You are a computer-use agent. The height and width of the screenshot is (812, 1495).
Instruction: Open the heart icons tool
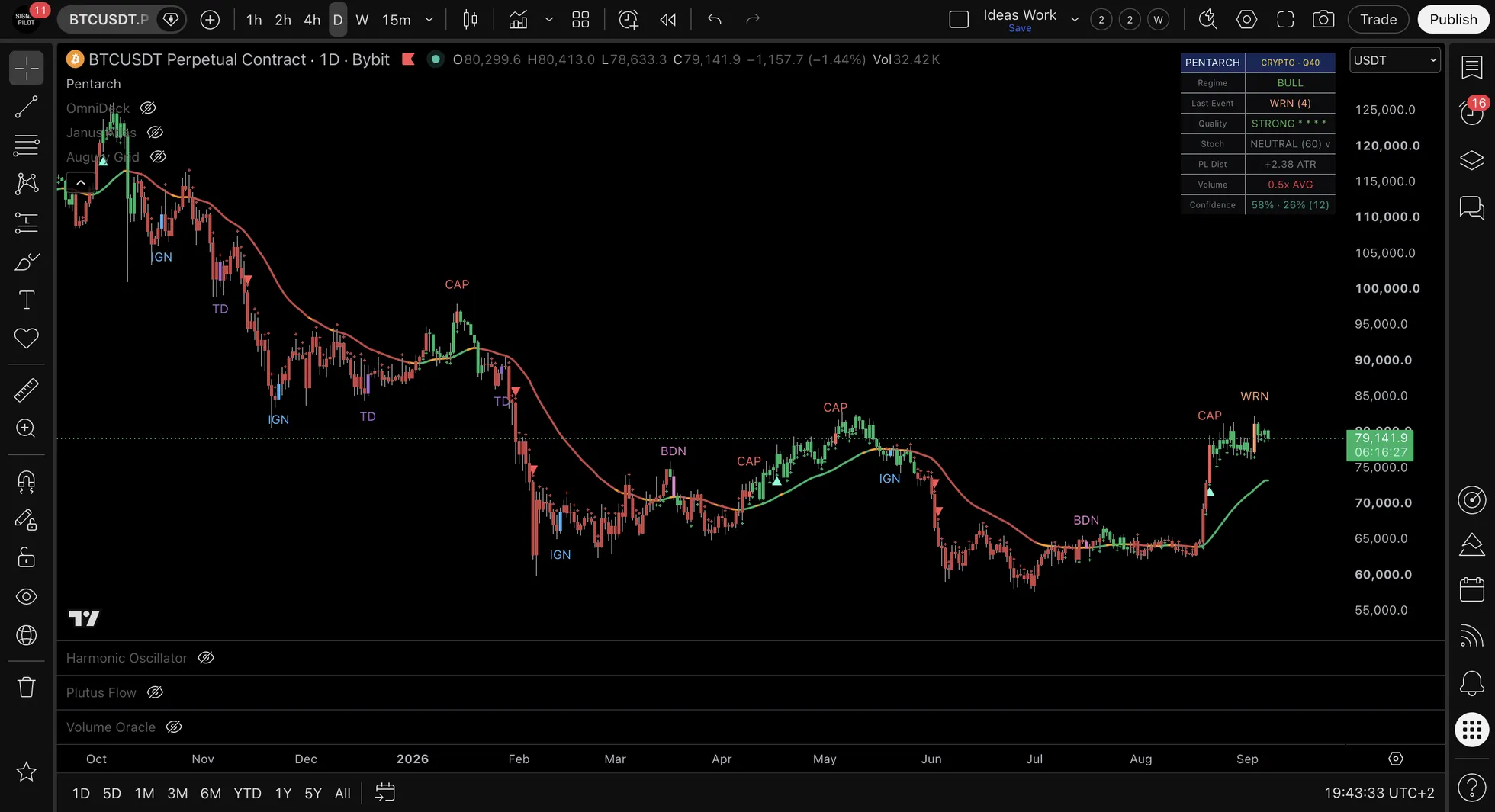click(26, 338)
